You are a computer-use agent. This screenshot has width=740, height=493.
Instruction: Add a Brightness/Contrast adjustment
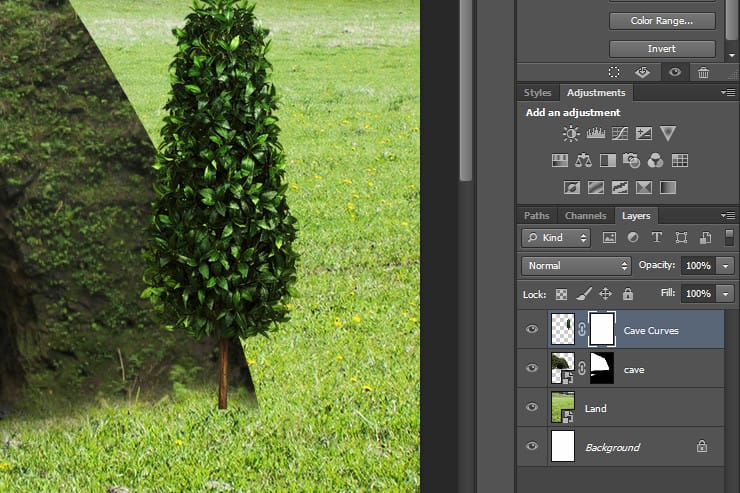point(571,134)
